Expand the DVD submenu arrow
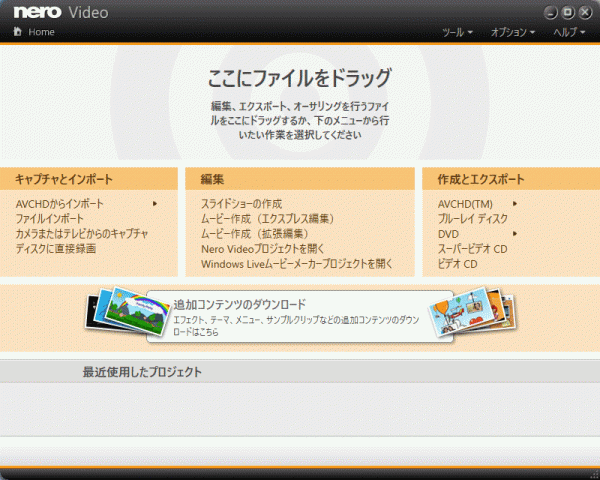The height and width of the screenshot is (480, 600). pos(515,233)
